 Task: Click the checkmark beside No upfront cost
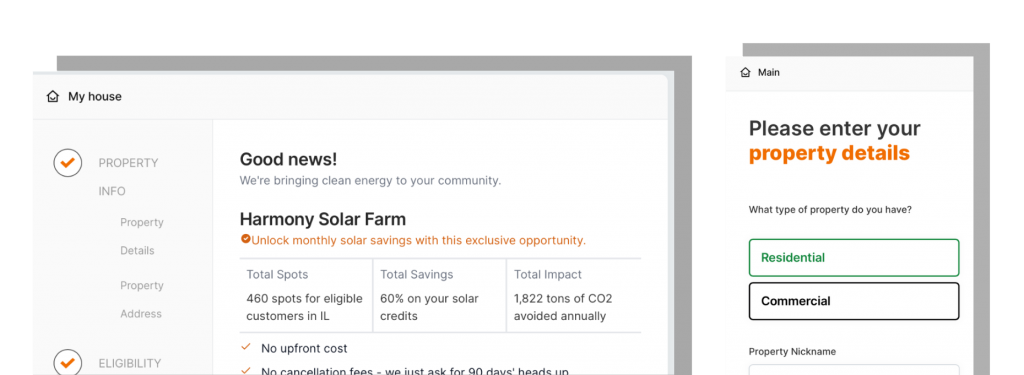tap(246, 348)
